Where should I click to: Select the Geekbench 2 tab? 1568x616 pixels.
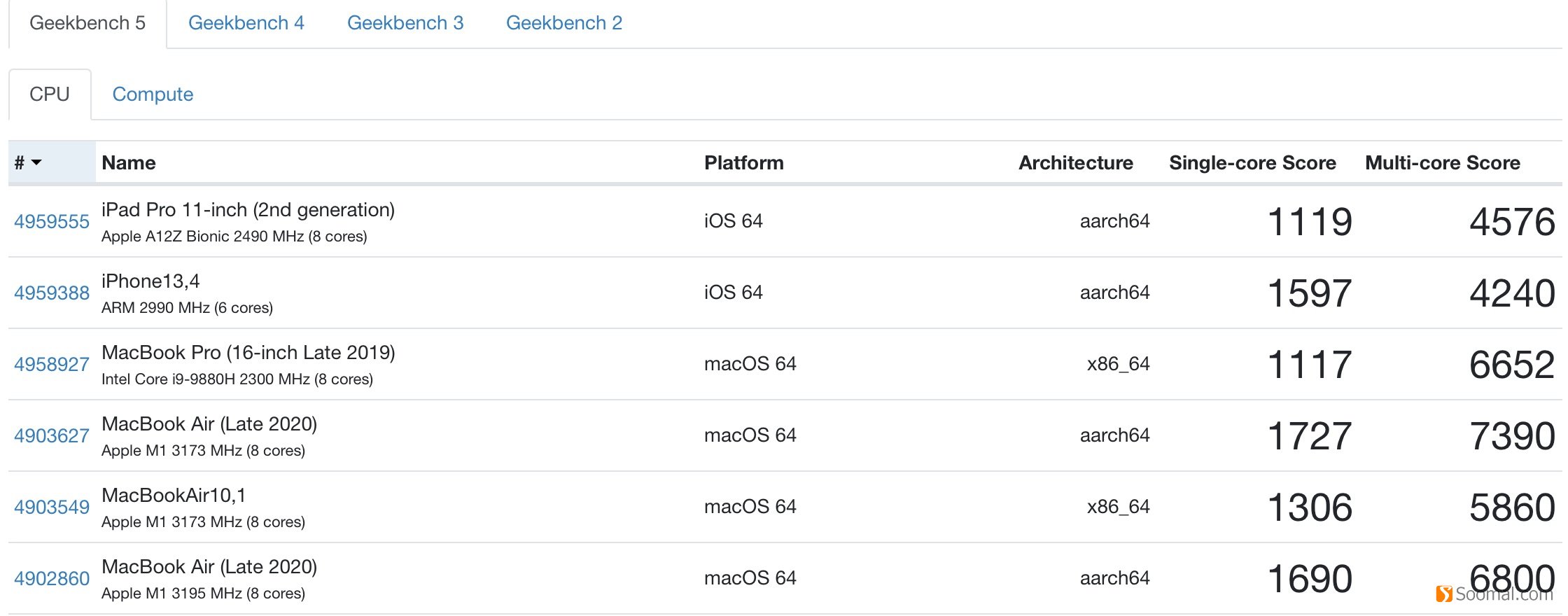[x=563, y=23]
